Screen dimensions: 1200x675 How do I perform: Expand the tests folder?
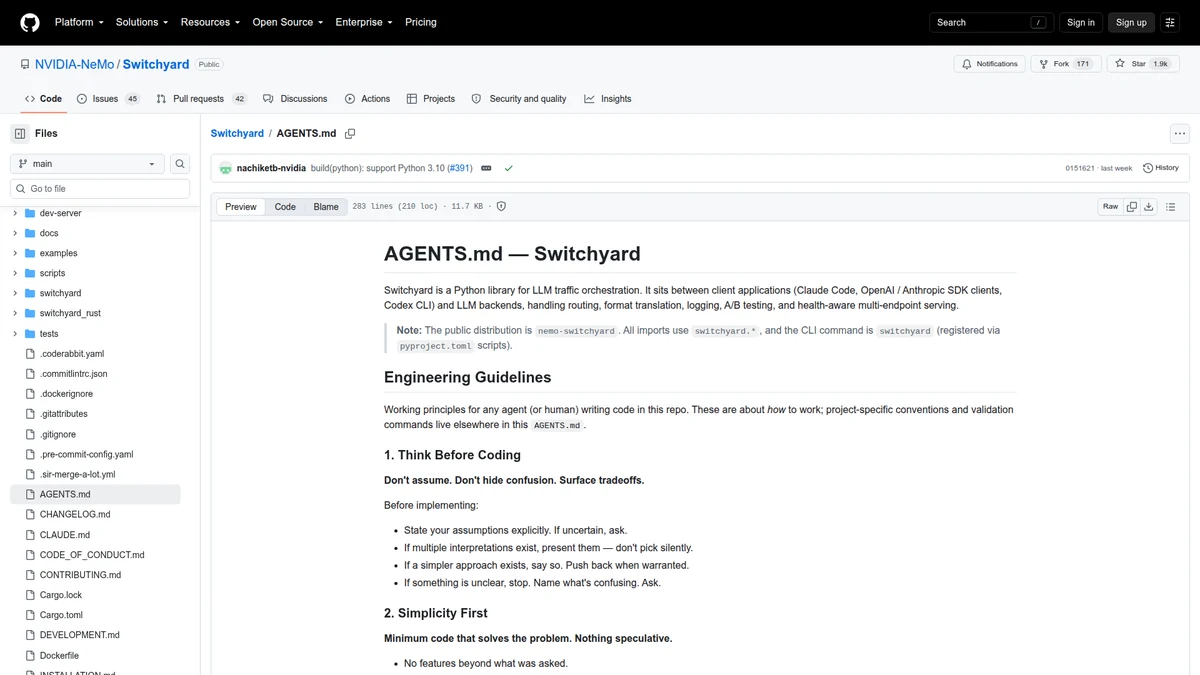15,334
